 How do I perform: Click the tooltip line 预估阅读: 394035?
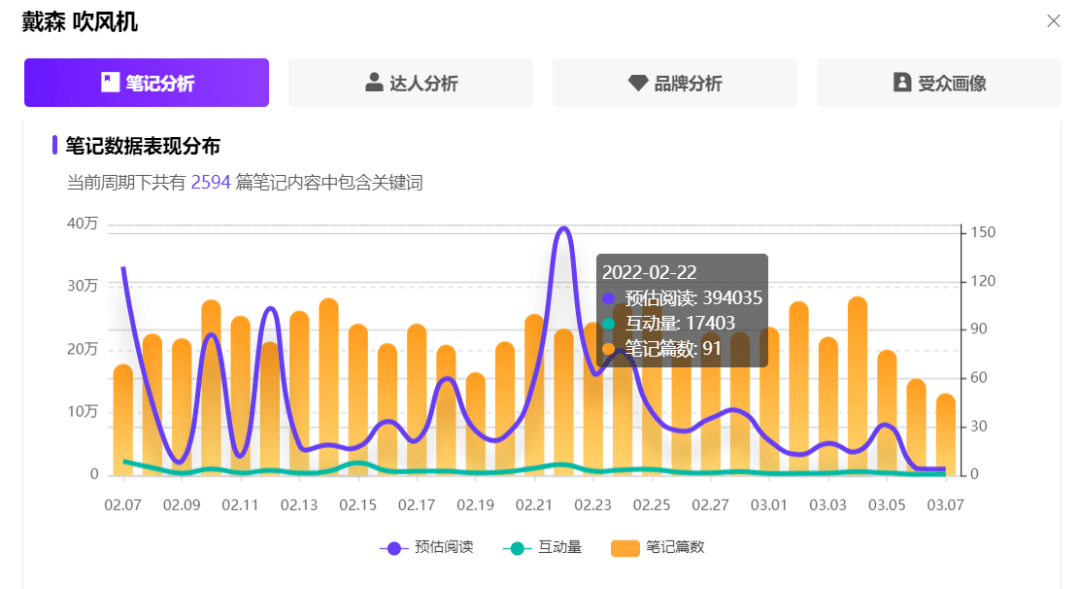[682, 298]
